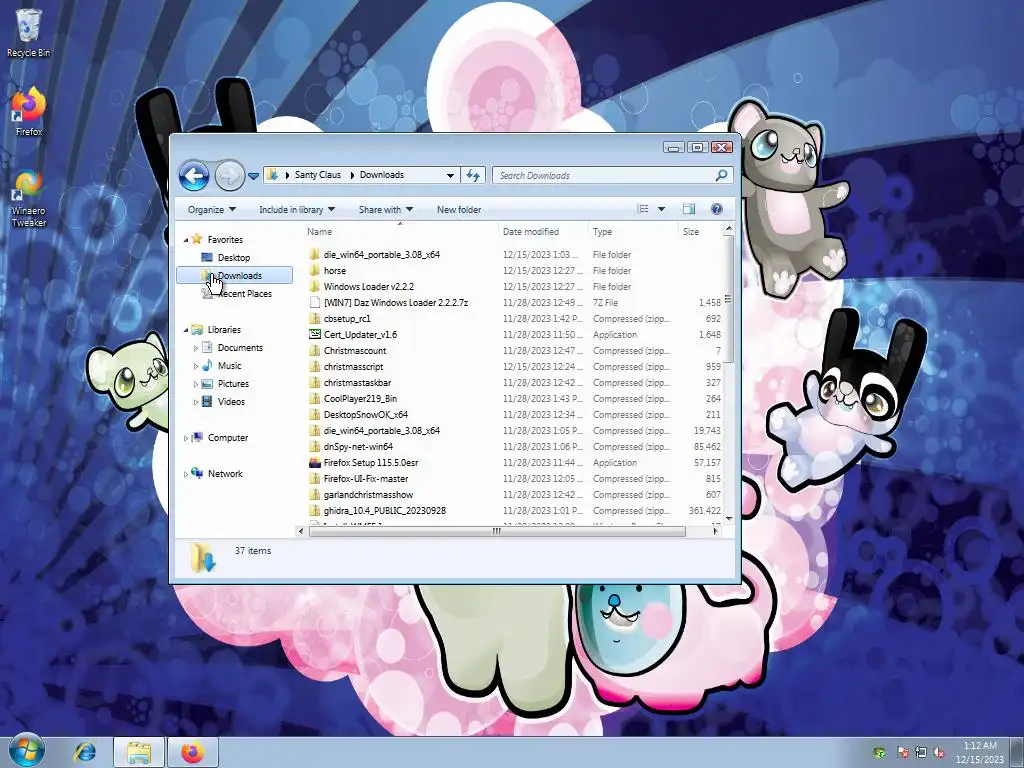Screen dimensions: 1024x768
Task: Sort by the Type column header
Action: pos(633,232)
